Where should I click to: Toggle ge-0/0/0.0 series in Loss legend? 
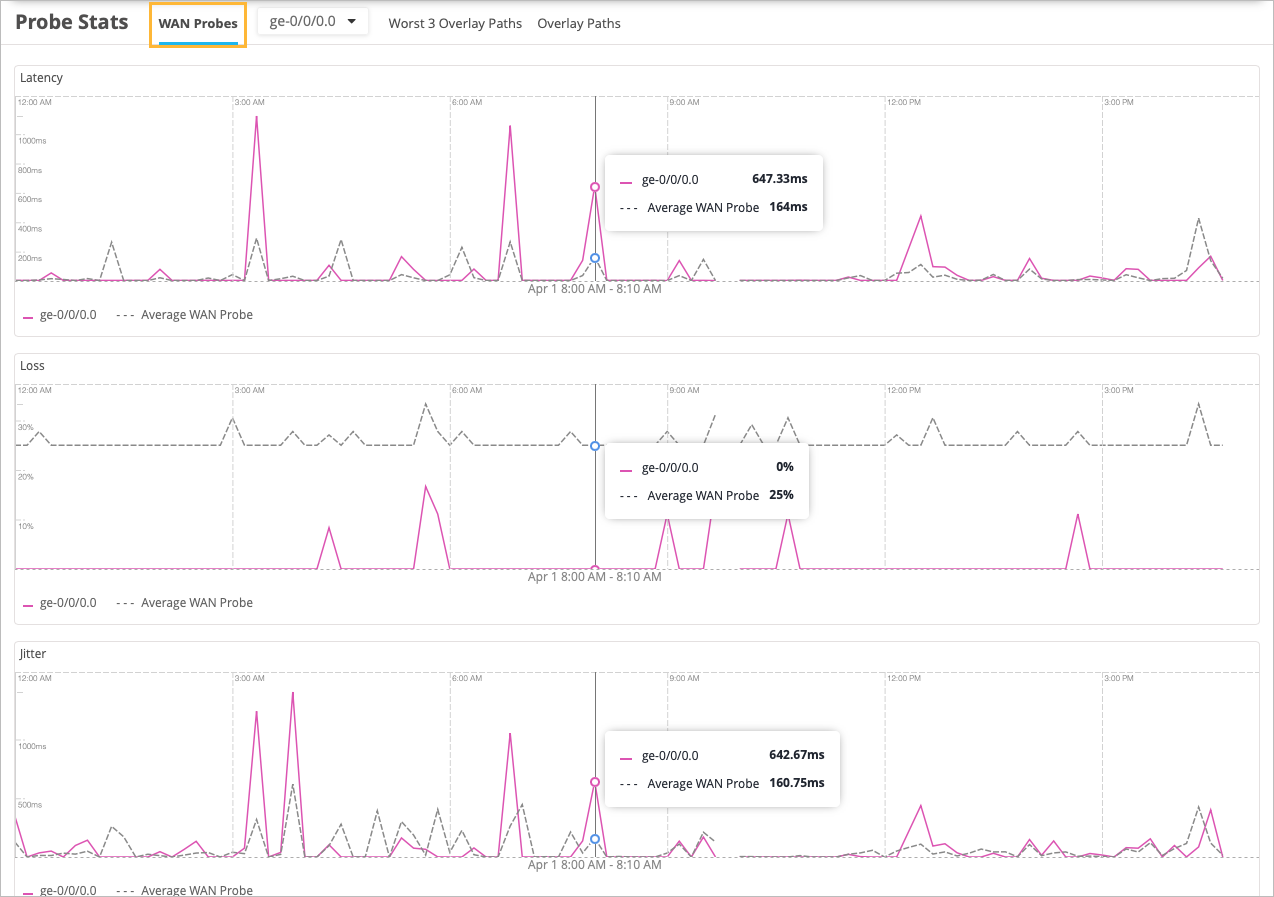pos(59,603)
